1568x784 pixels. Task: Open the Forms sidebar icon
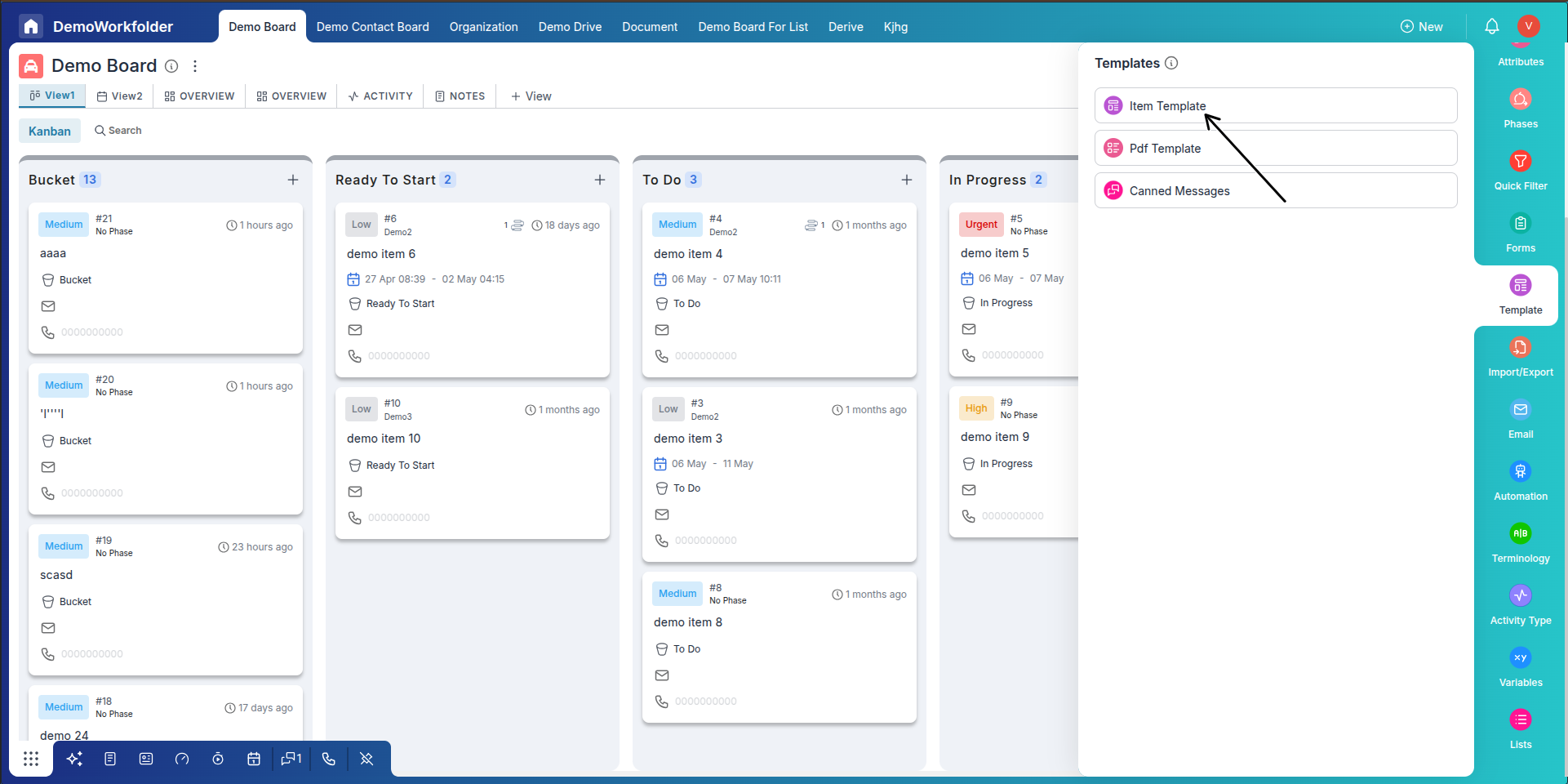point(1520,224)
